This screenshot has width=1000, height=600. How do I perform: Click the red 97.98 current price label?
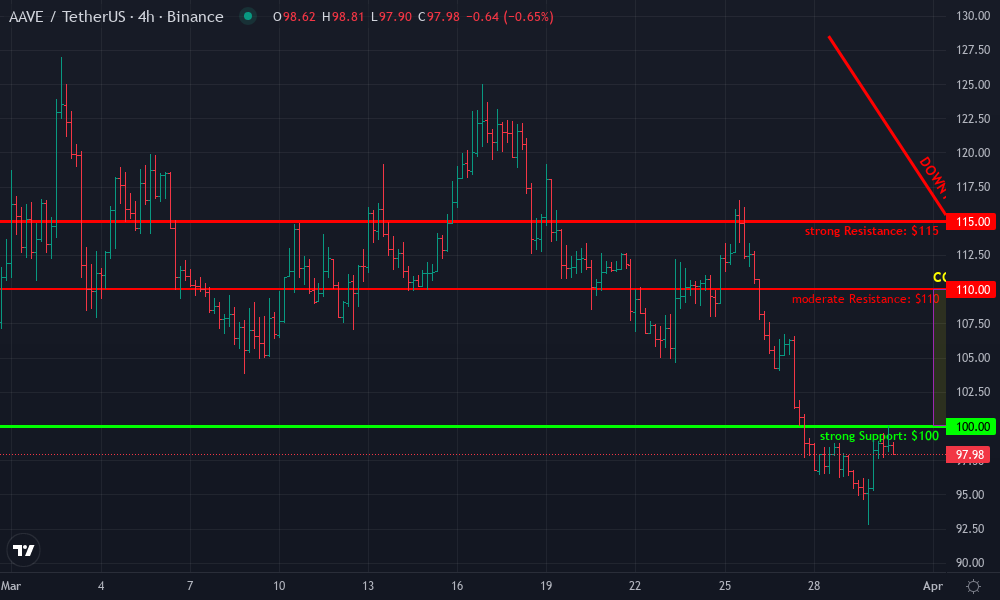967,455
